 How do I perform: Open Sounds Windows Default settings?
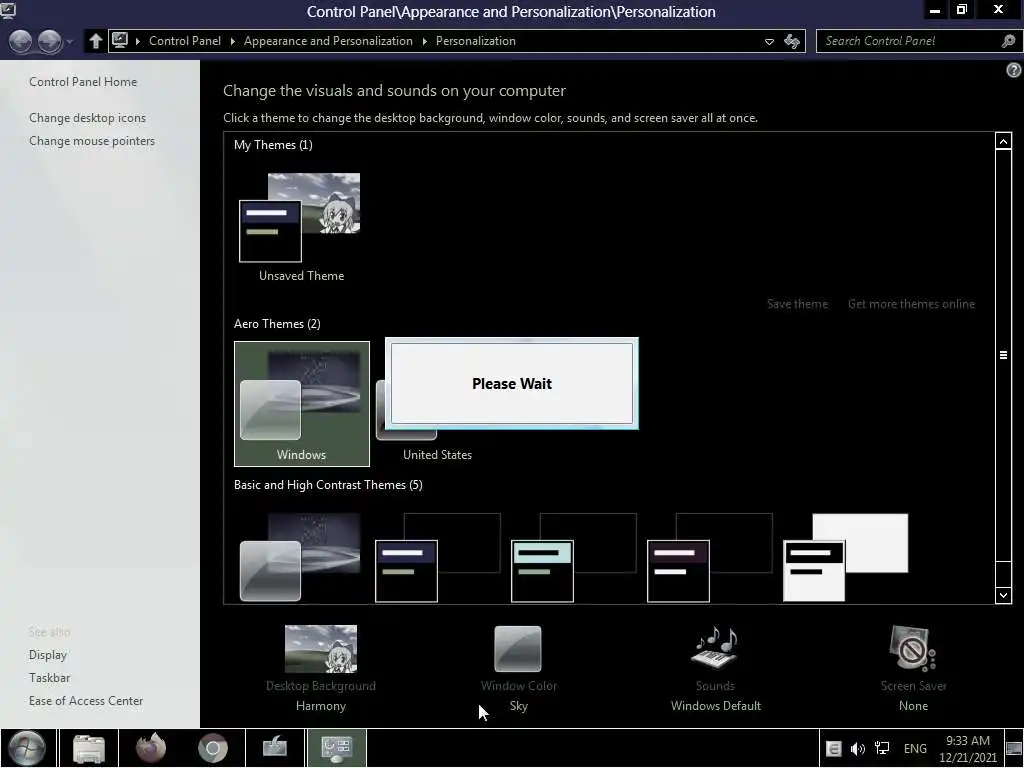716,669
